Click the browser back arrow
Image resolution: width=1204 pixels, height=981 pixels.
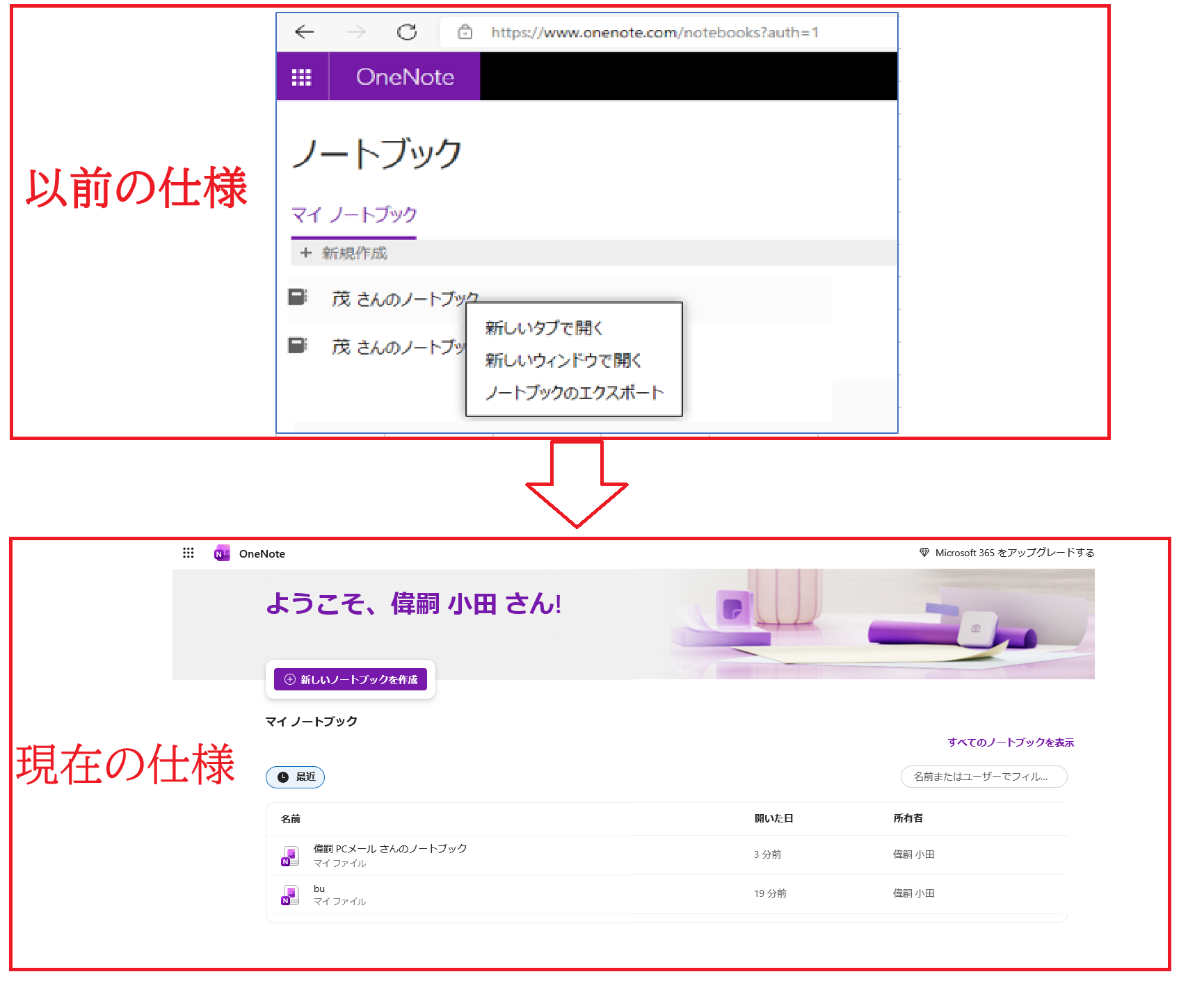[305, 31]
